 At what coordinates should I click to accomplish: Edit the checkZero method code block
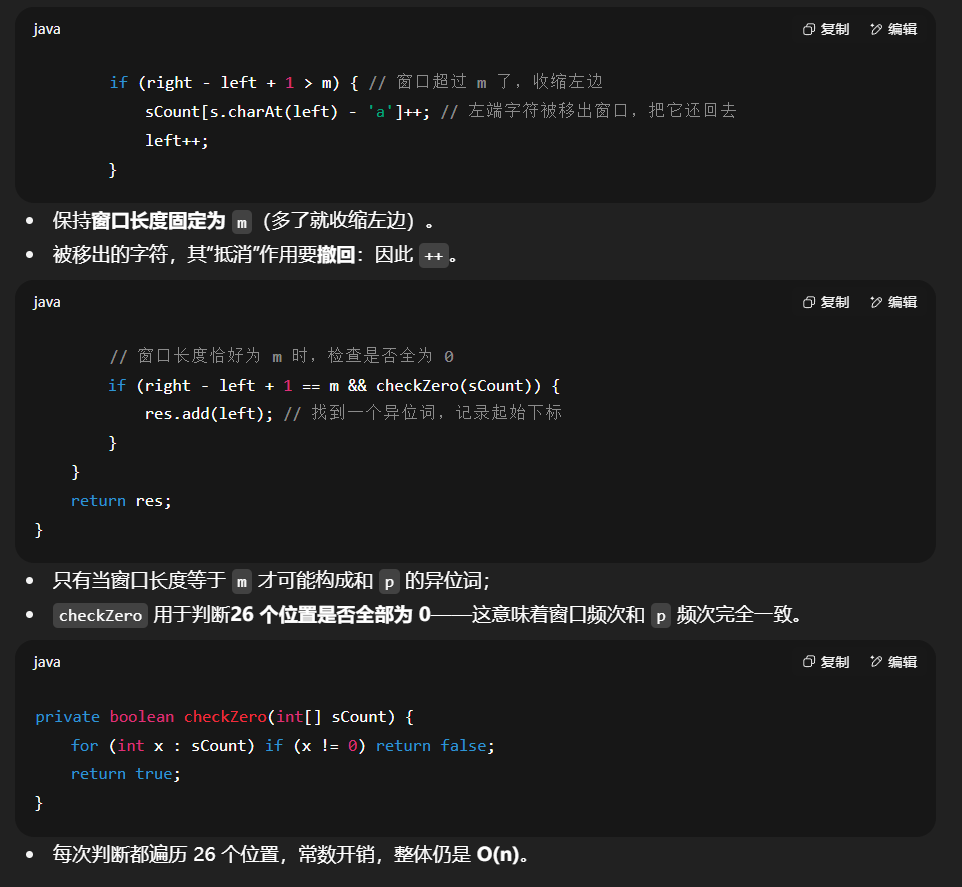893,661
